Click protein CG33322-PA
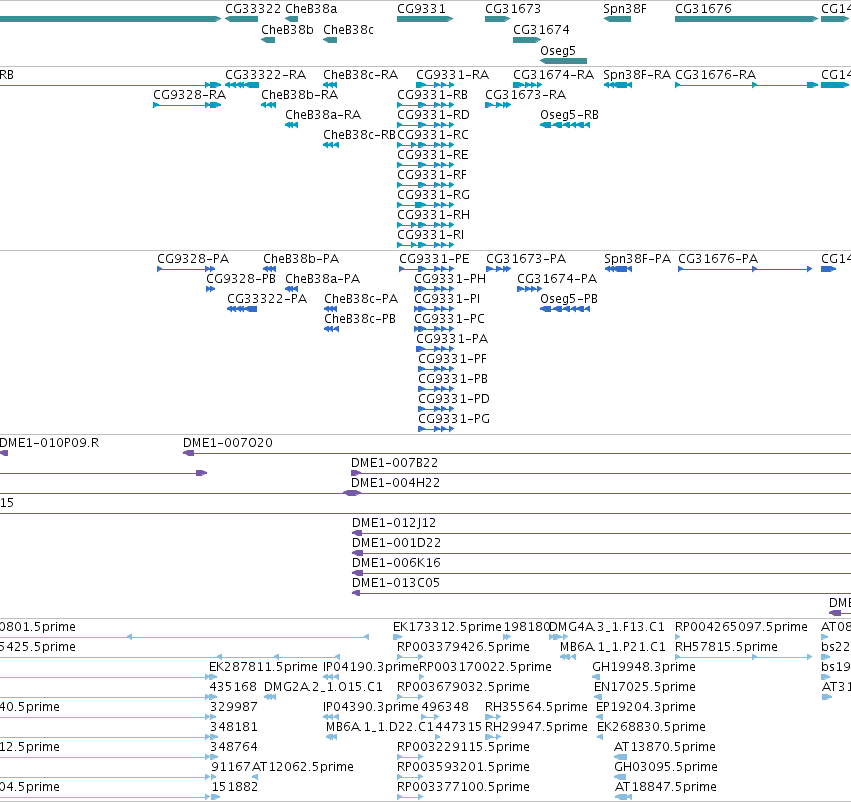This screenshot has height=802, width=851. pos(267,300)
